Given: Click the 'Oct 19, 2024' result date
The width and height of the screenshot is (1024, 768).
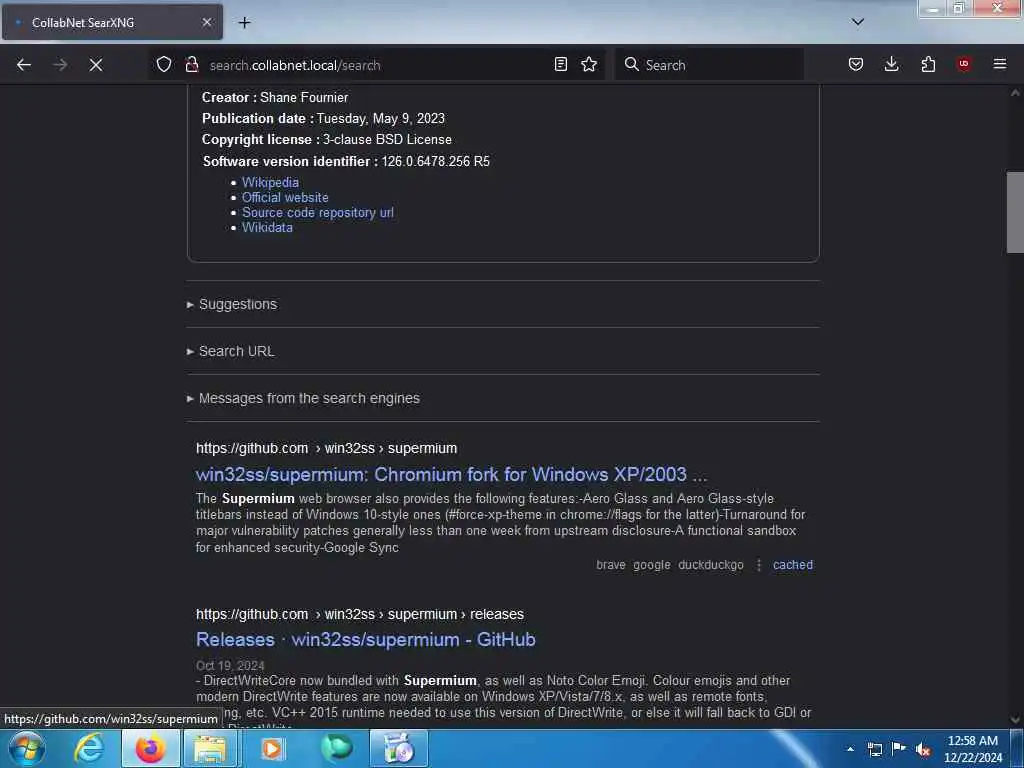Looking at the screenshot, I should pos(230,665).
